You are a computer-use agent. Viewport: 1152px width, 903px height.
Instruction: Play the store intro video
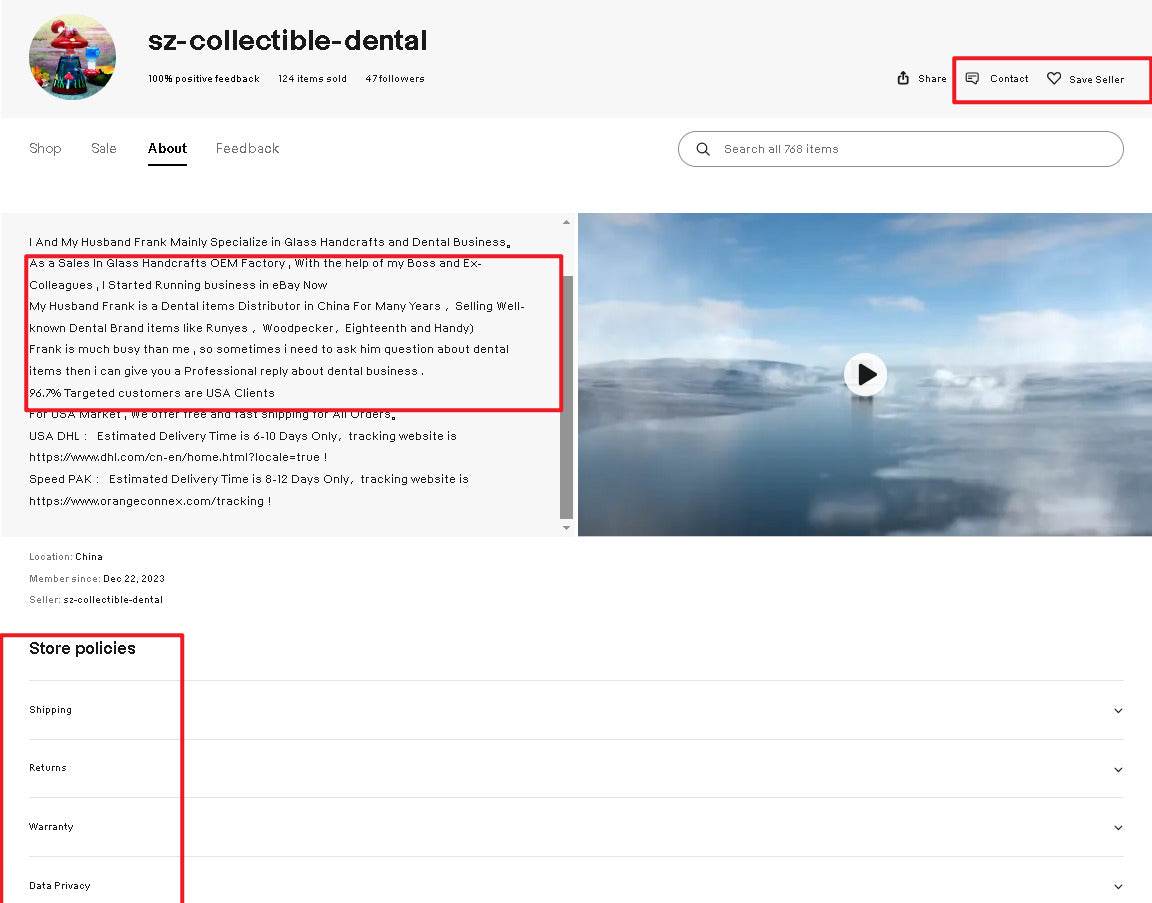[x=865, y=374]
